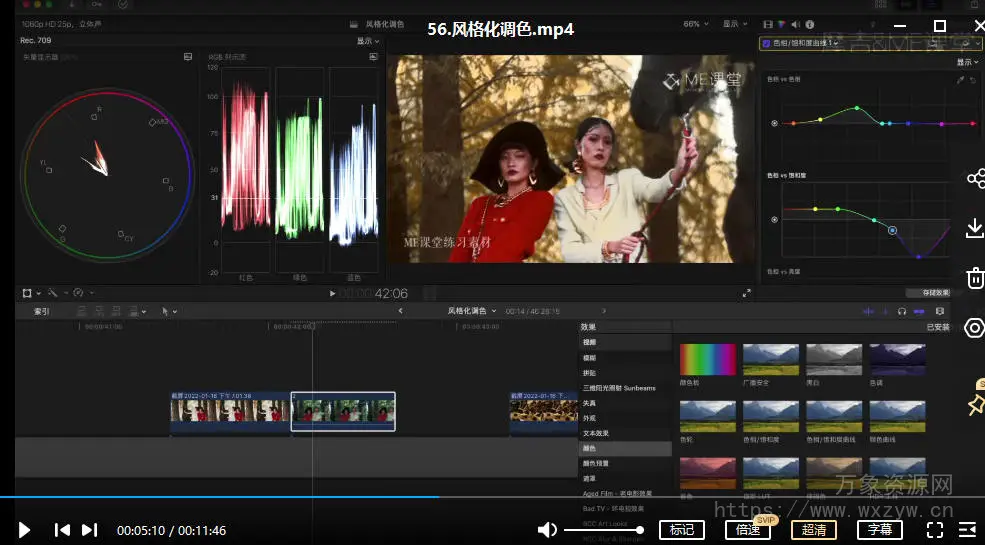Open the 倍速 playback speed menu

click(x=748, y=530)
